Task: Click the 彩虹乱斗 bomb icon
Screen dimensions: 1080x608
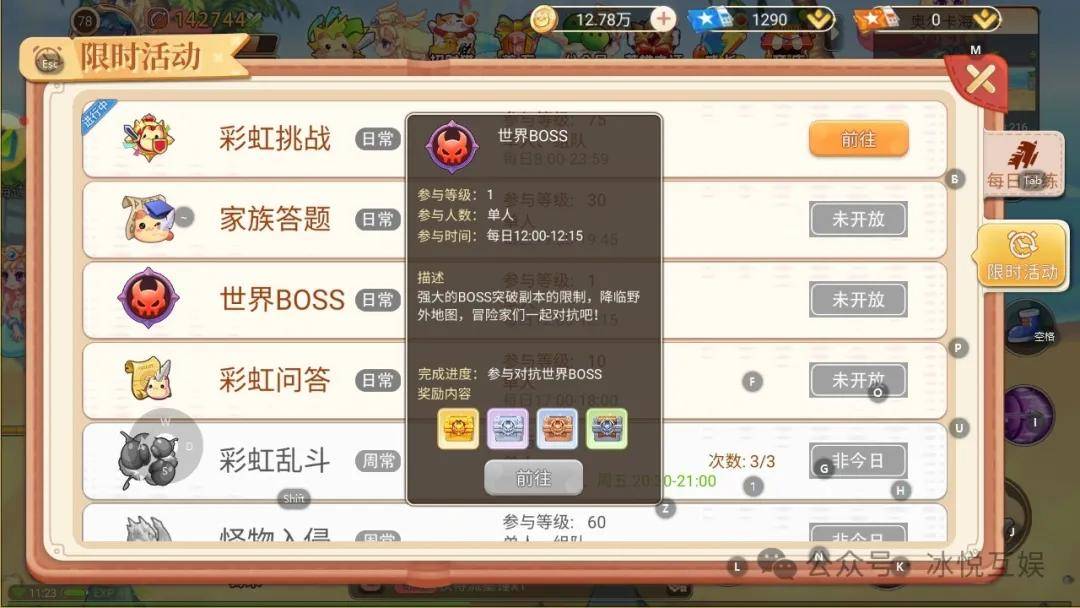Action: click(148, 457)
